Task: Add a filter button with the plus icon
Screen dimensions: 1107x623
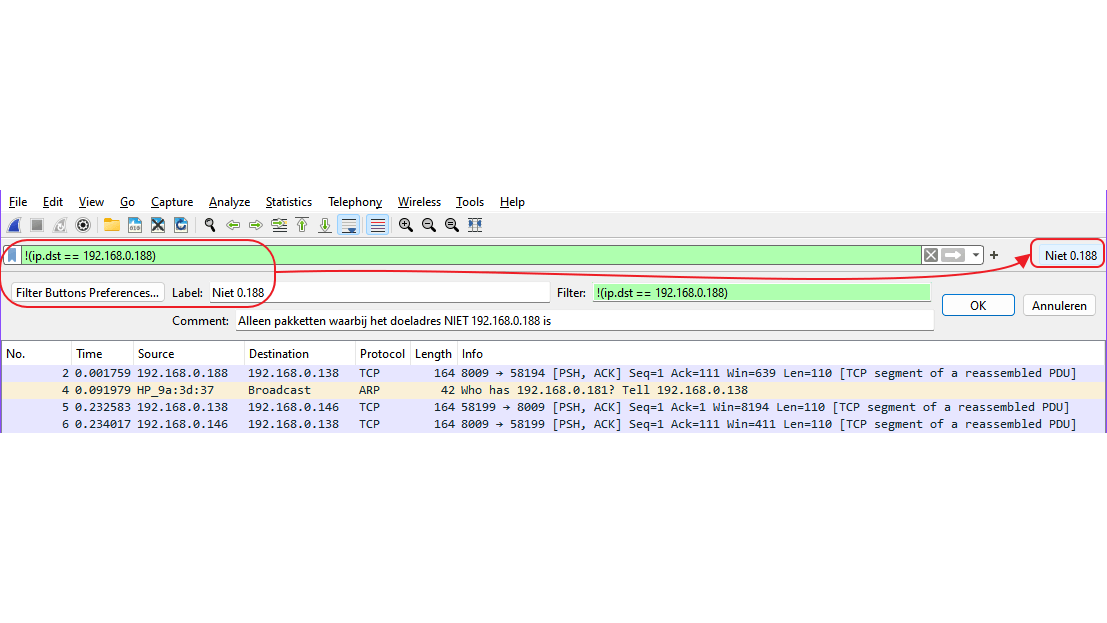Action: 994,256
